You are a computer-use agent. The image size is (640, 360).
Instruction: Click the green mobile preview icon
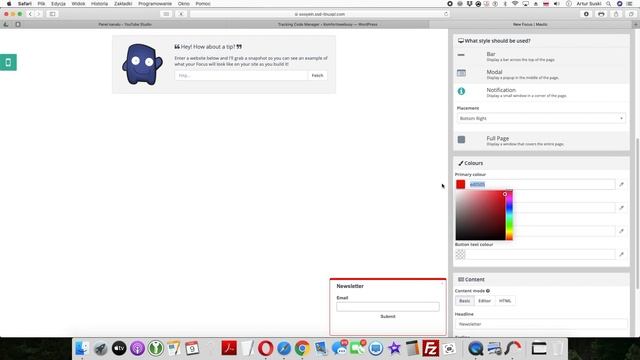(8, 62)
